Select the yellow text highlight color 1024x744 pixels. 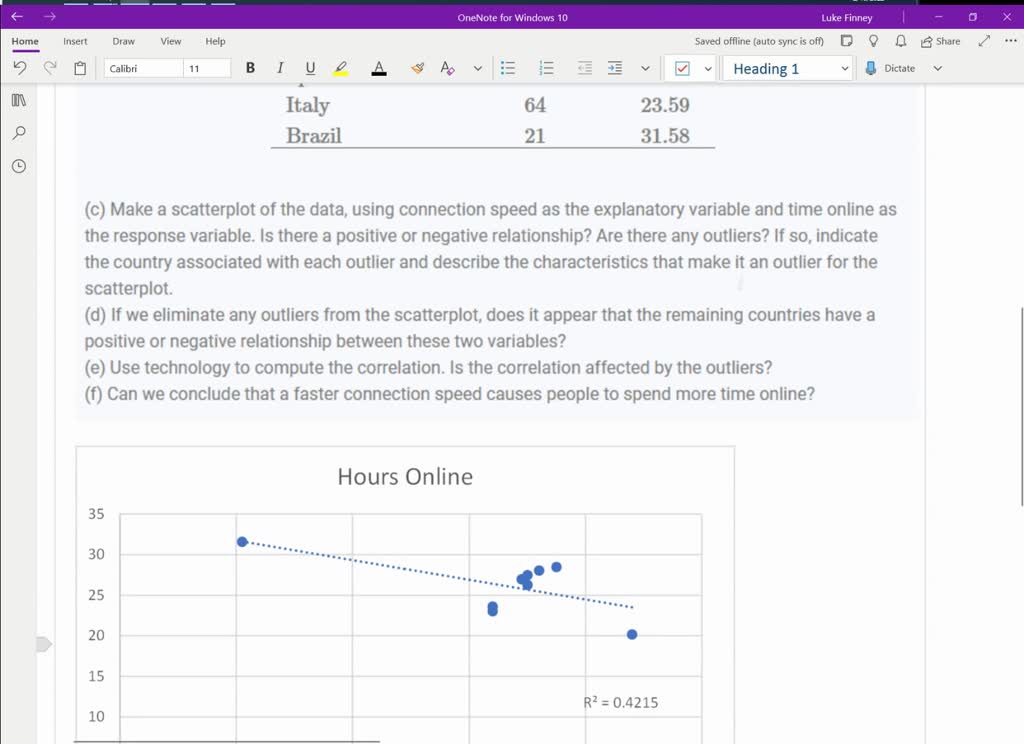tap(341, 68)
